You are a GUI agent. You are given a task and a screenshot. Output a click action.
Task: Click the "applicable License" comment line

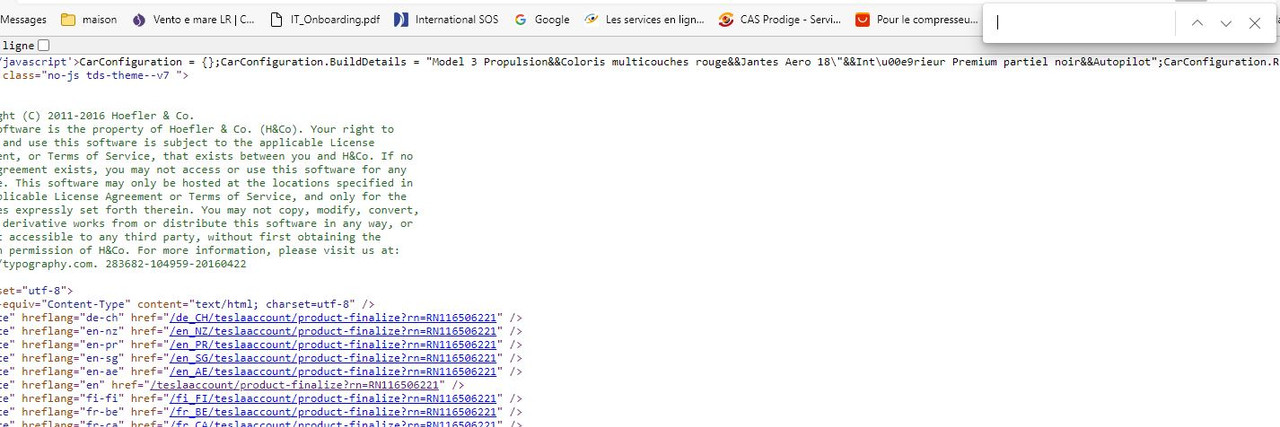pyautogui.click(x=187, y=143)
